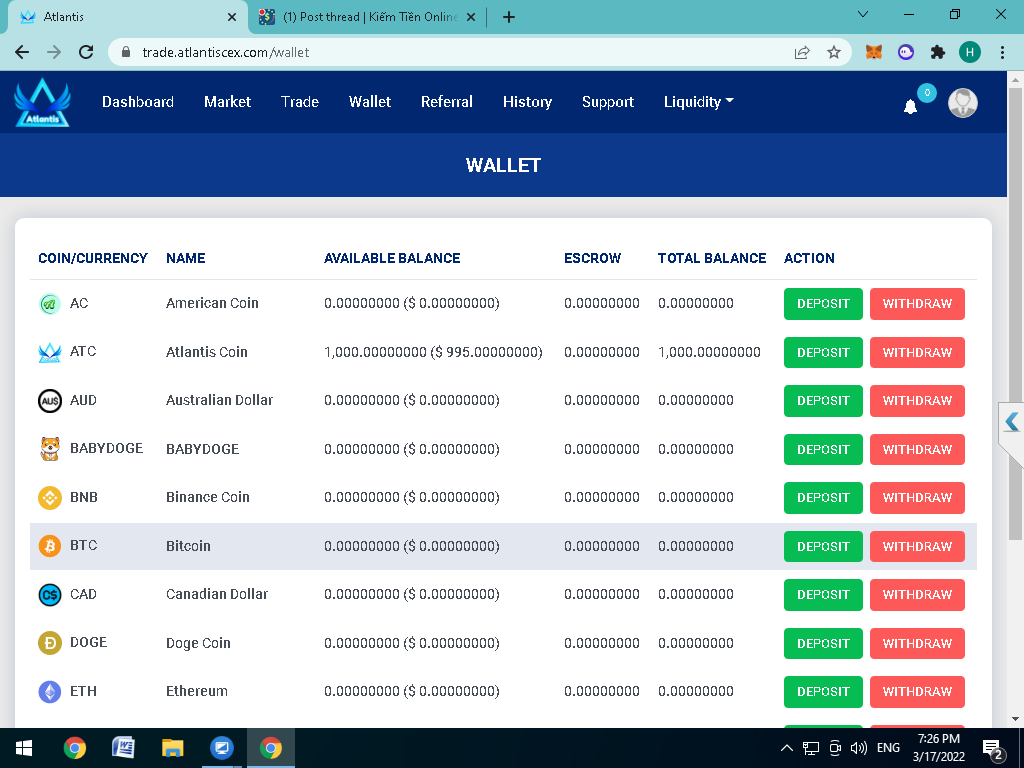Click the Atlantis Coin ATC icon
Screen dimensions: 1024x768
pos(50,352)
